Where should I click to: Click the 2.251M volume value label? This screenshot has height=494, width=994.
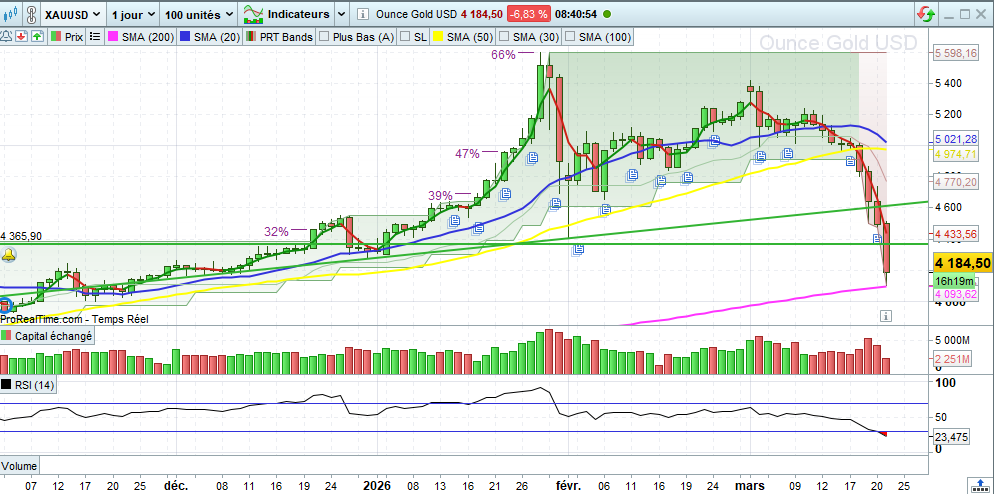click(953, 360)
